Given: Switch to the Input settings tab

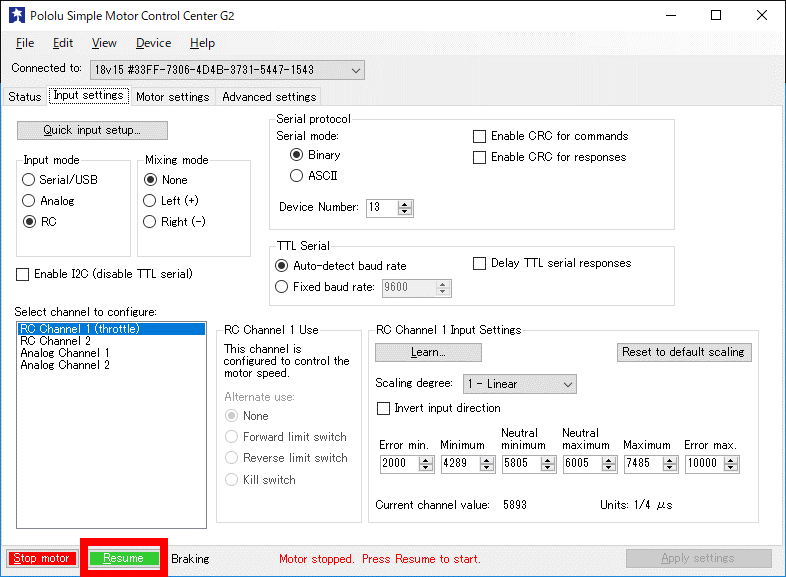Looking at the screenshot, I should (89, 95).
